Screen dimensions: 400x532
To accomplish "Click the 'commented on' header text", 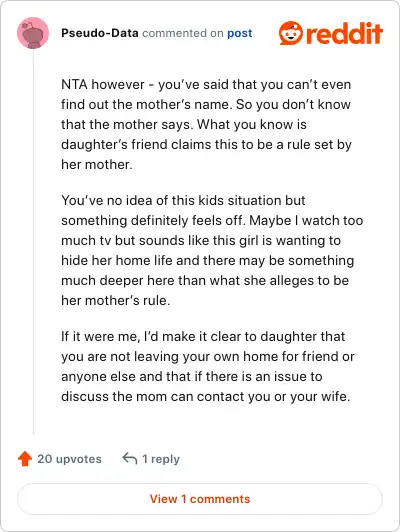I will 183,33.
